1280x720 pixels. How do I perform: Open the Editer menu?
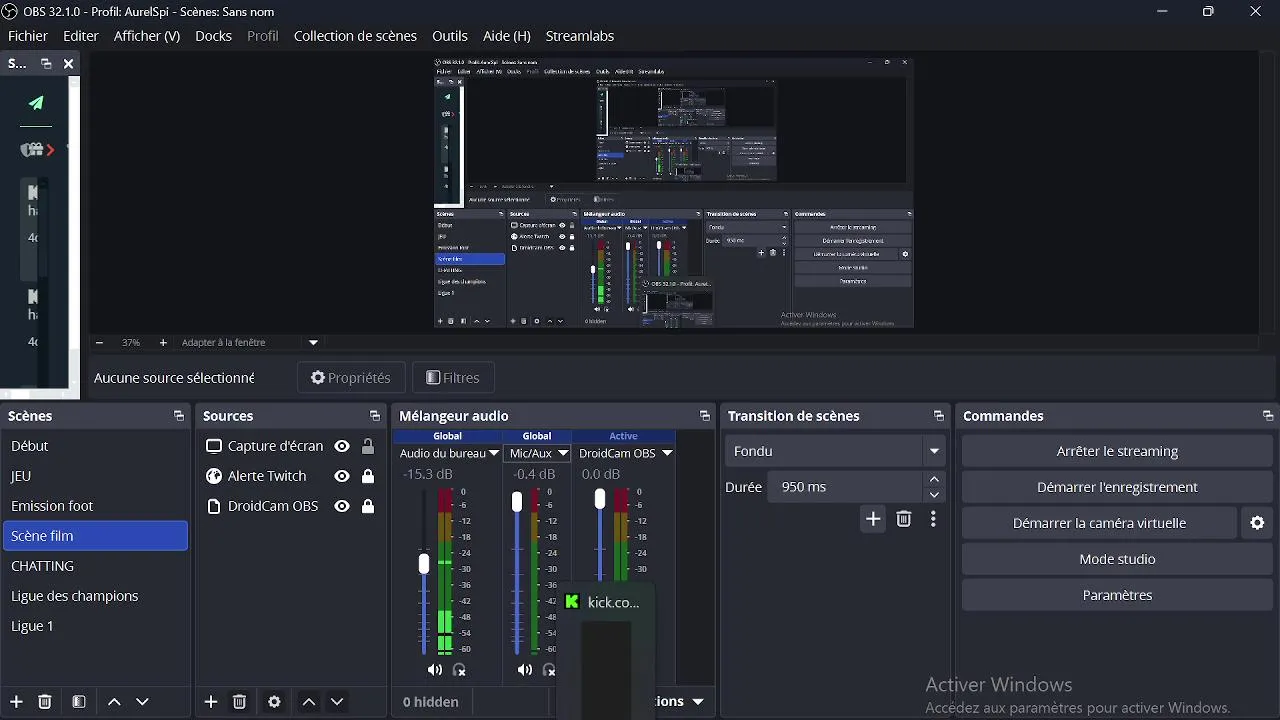[x=81, y=36]
